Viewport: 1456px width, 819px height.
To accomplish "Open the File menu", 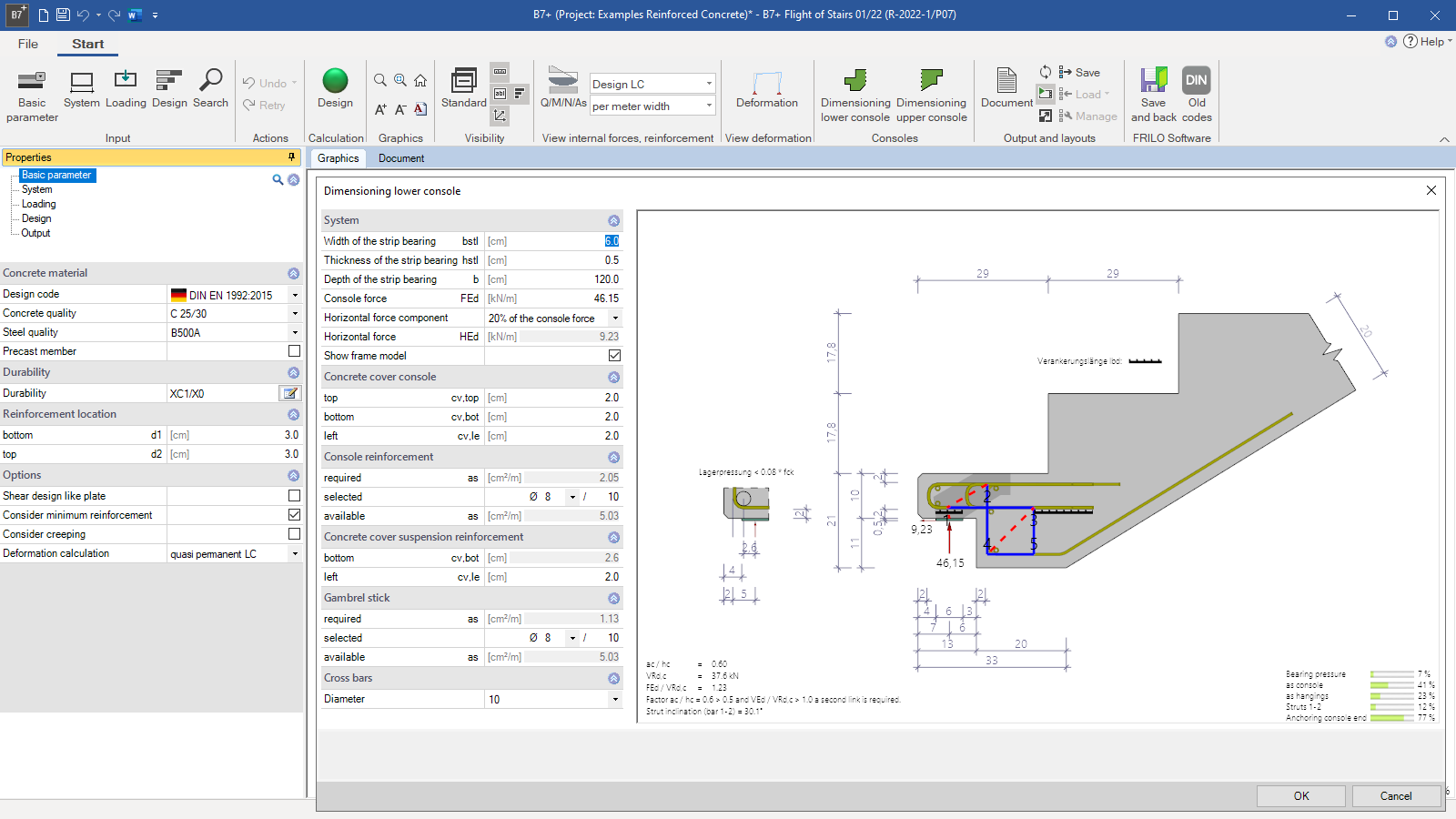I will 28,44.
